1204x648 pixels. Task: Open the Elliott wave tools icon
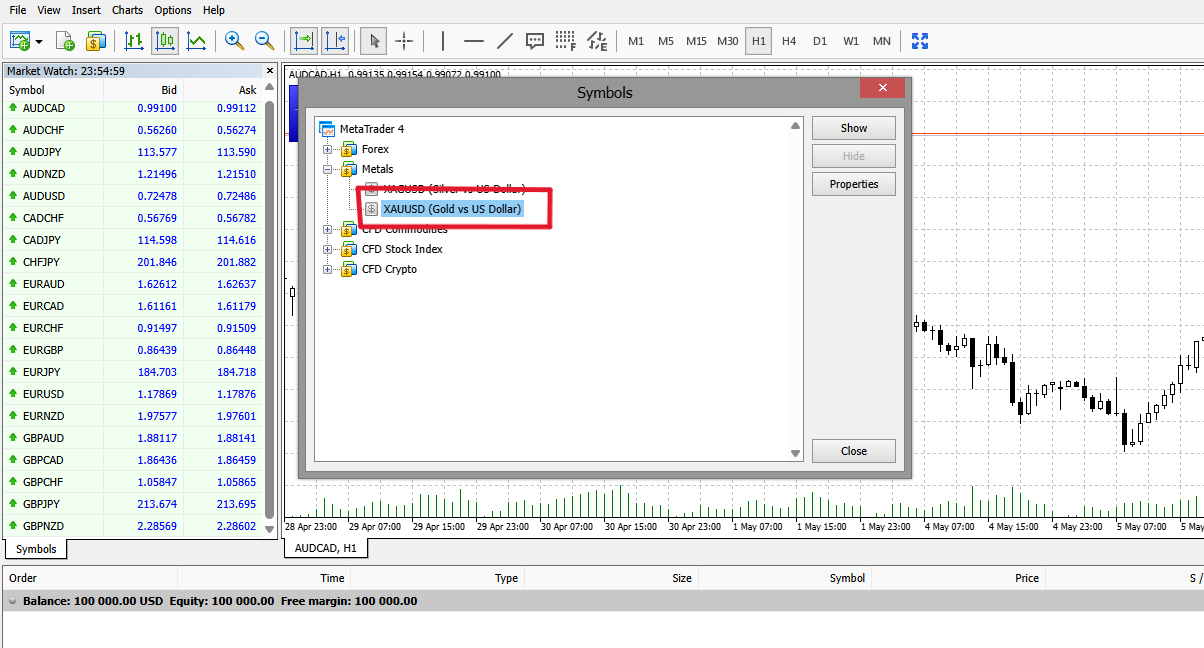pyautogui.click(x=597, y=41)
